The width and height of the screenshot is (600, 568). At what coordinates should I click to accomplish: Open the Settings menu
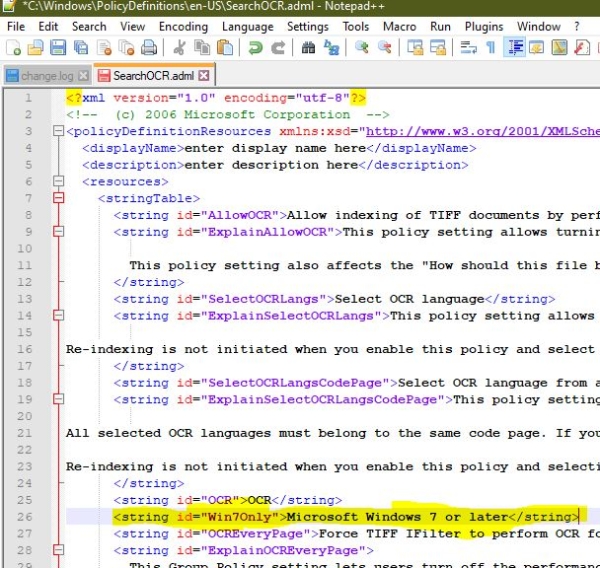coord(308,26)
